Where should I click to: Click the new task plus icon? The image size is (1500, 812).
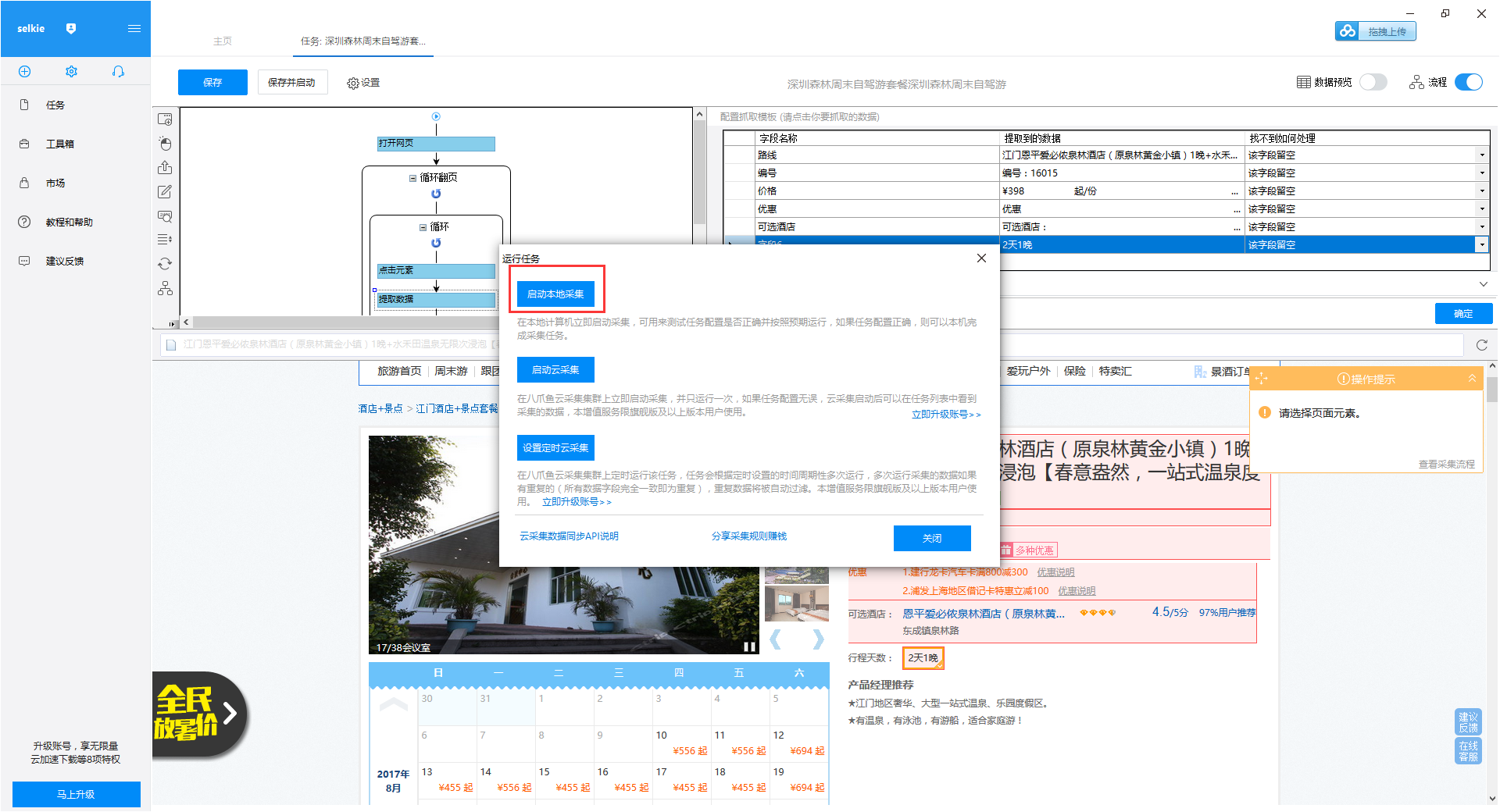pyautogui.click(x=24, y=72)
